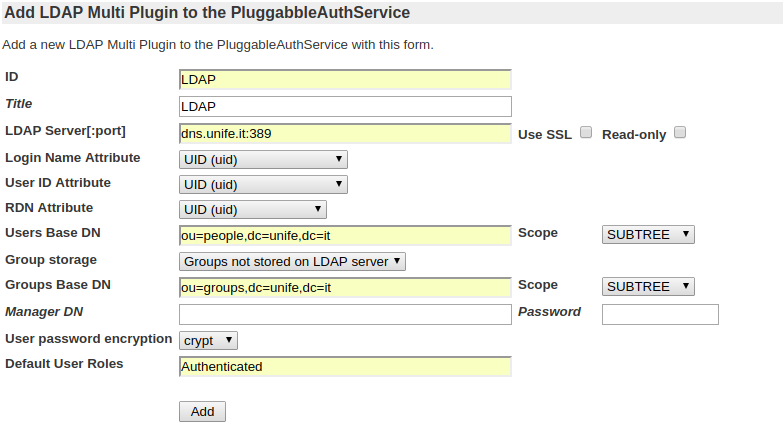Open the Login Name Attribute dropdown
Image resolution: width=783 pixels, height=445 pixels.
click(263, 159)
